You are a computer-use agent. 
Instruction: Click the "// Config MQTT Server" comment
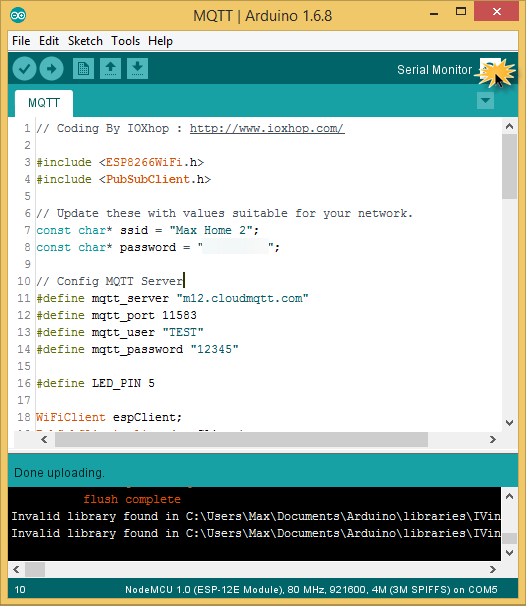click(110, 281)
